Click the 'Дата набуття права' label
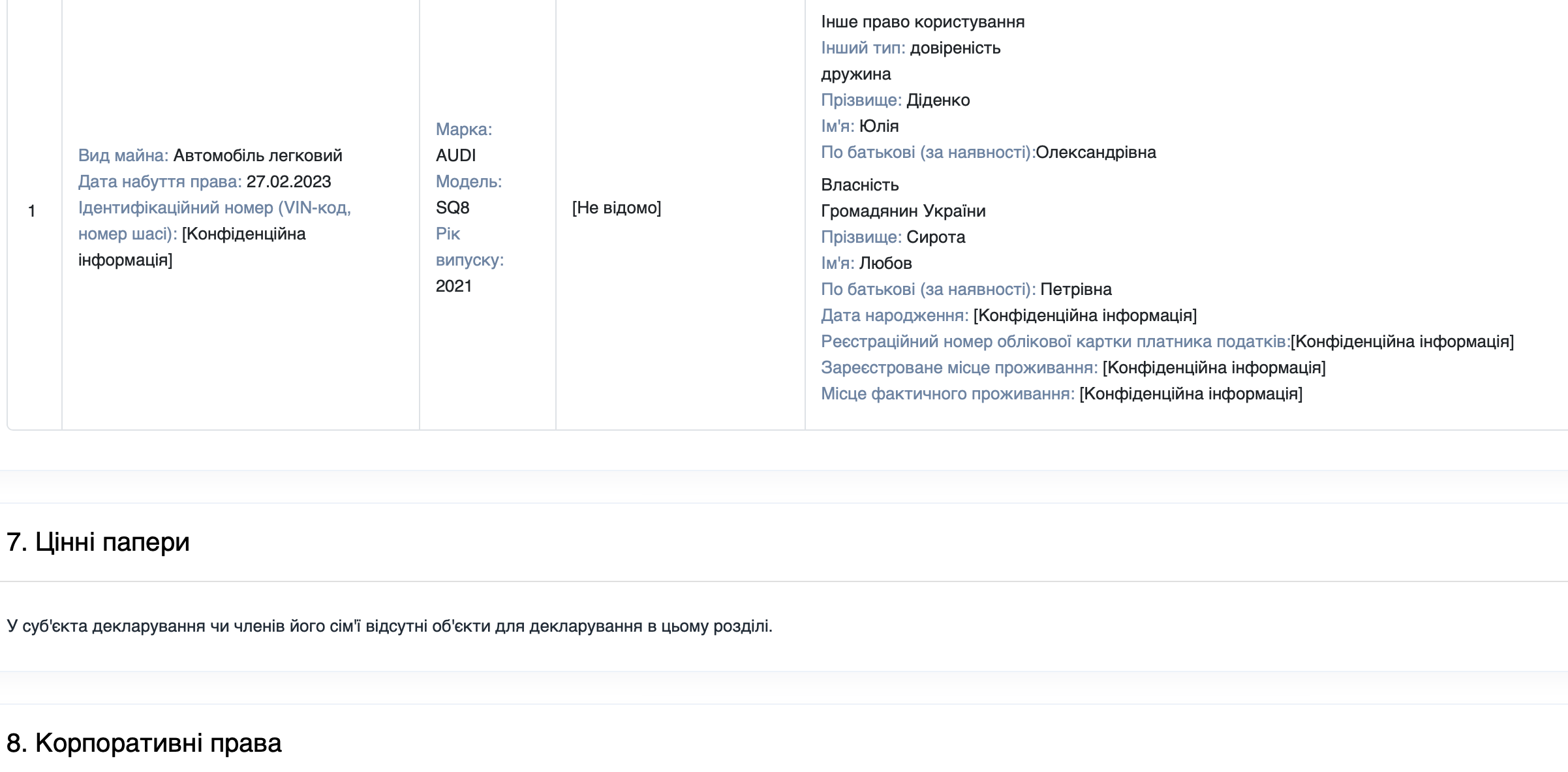The image size is (1568, 772). (x=160, y=181)
